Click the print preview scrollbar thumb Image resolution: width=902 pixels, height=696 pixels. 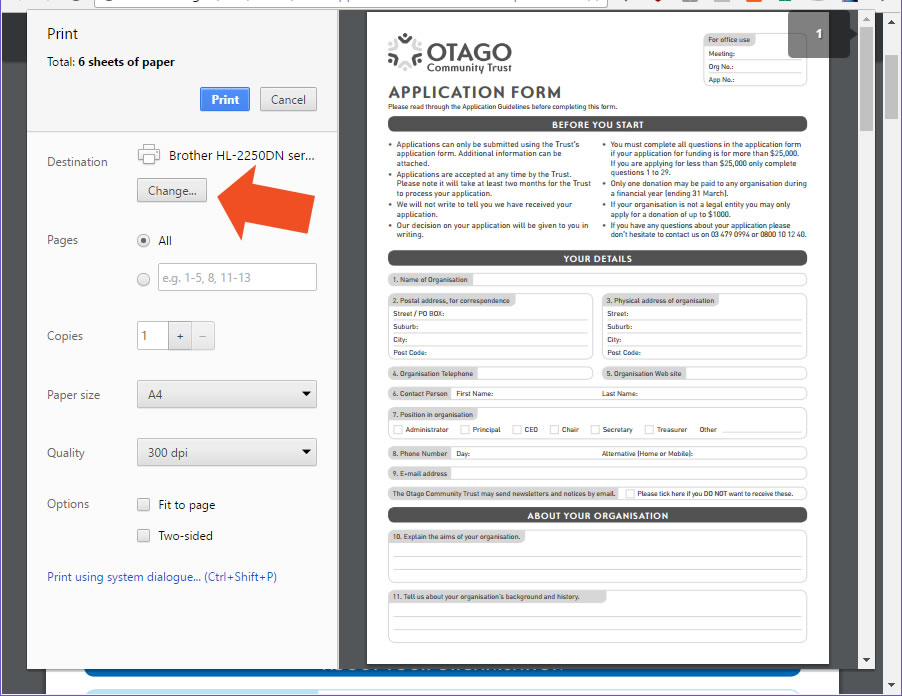tap(865, 80)
